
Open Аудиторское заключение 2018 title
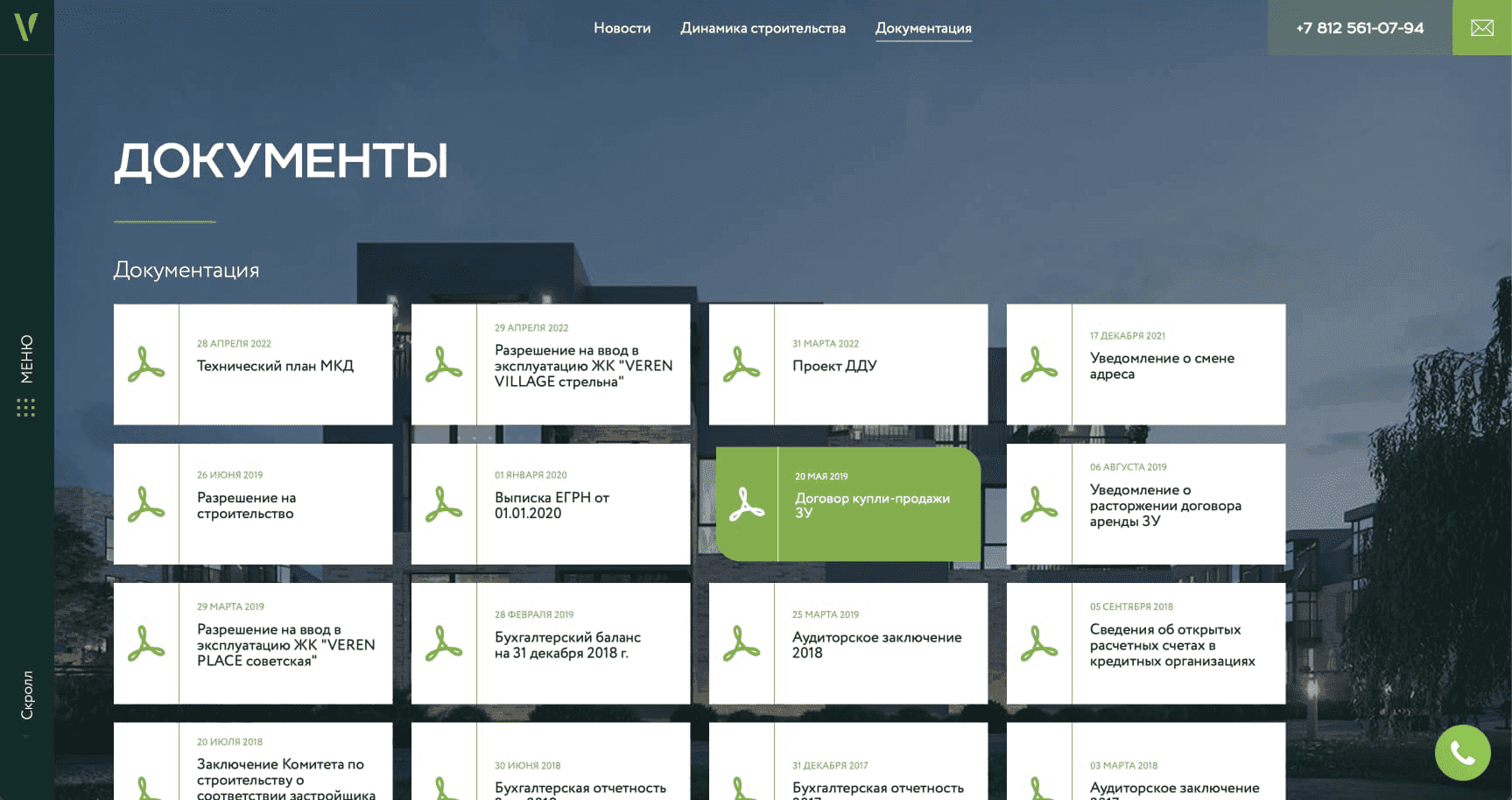click(876, 645)
